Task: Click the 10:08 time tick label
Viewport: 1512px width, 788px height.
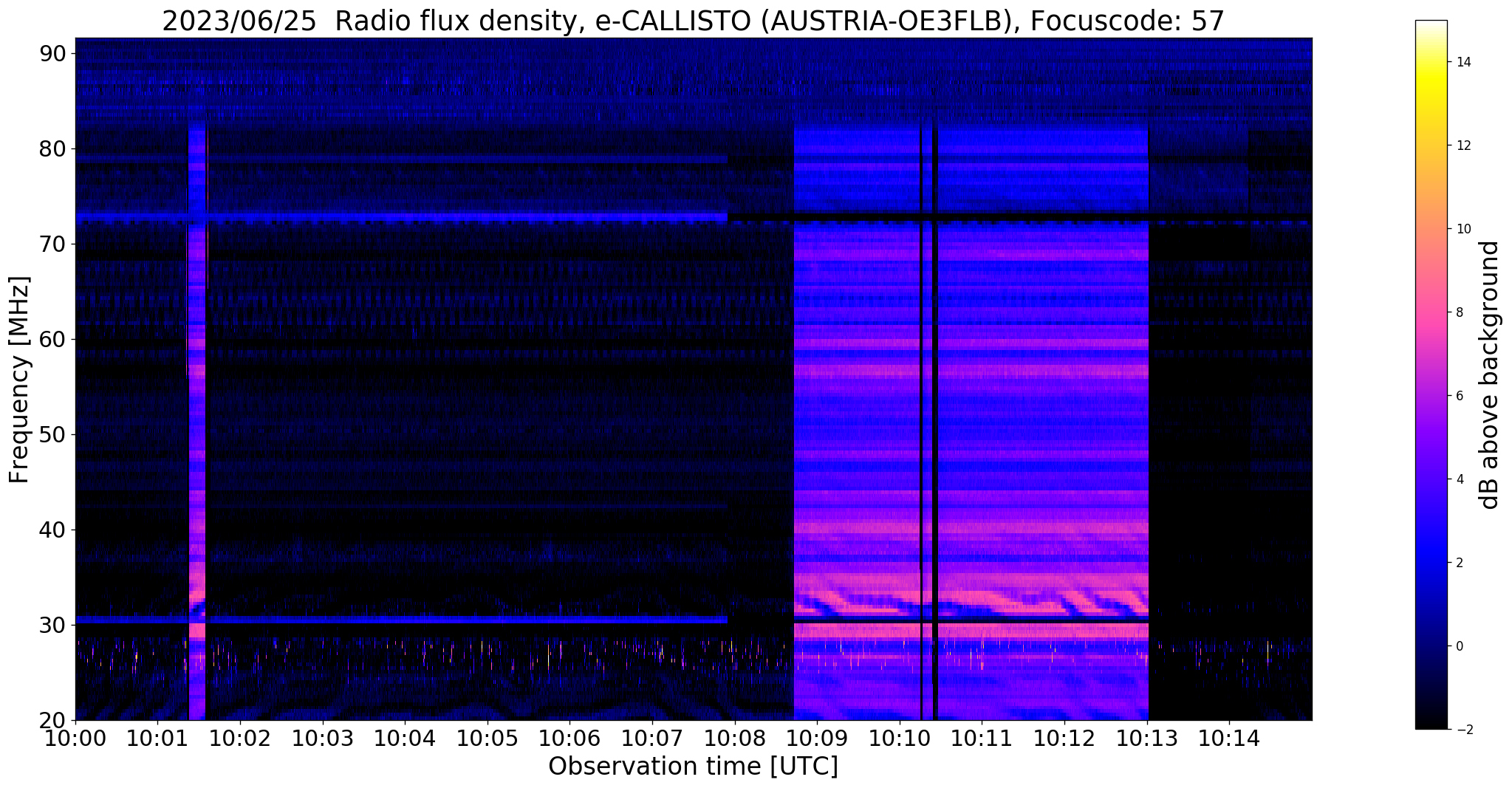Action: coord(734,739)
